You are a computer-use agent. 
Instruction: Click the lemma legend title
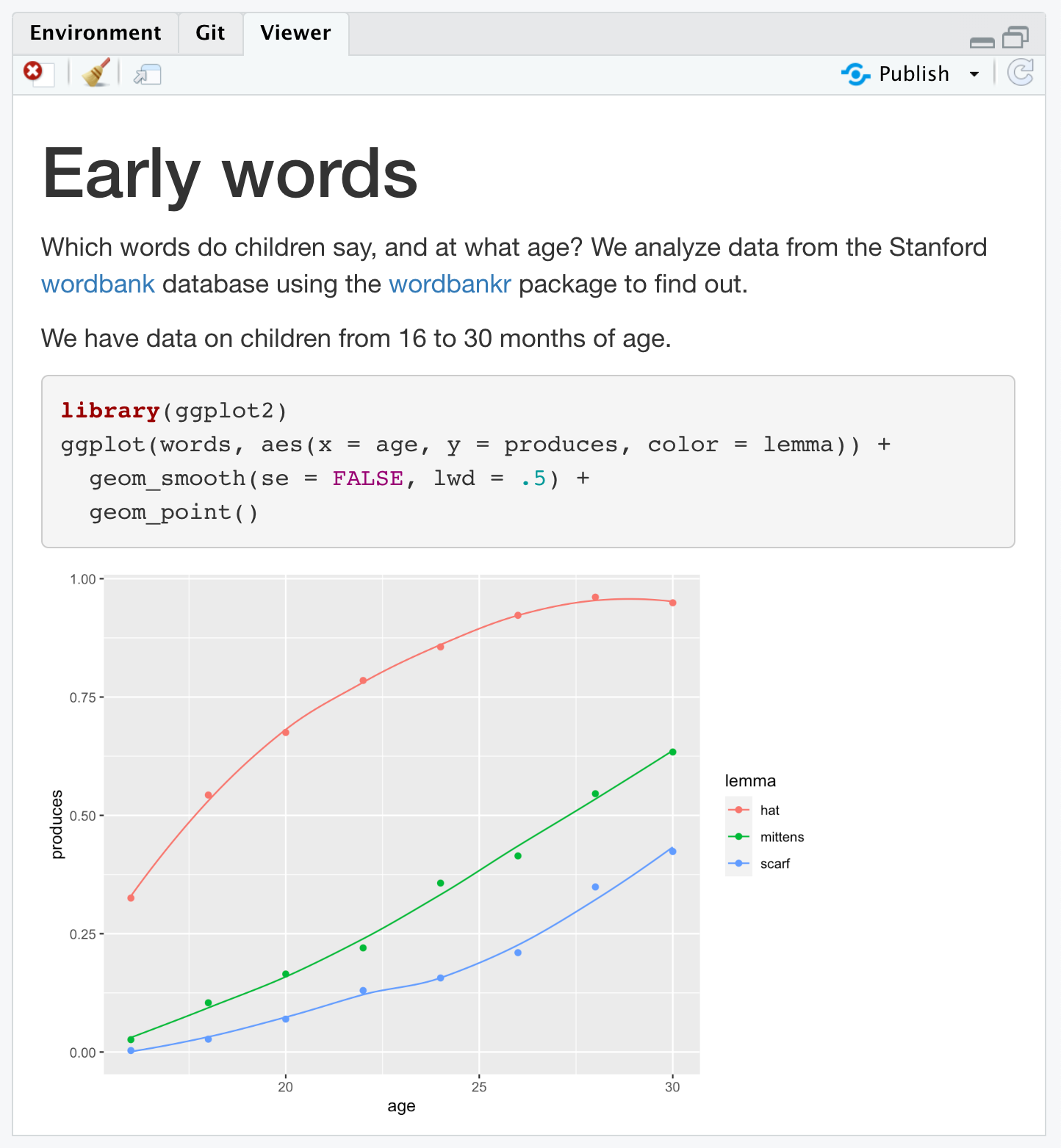750,781
